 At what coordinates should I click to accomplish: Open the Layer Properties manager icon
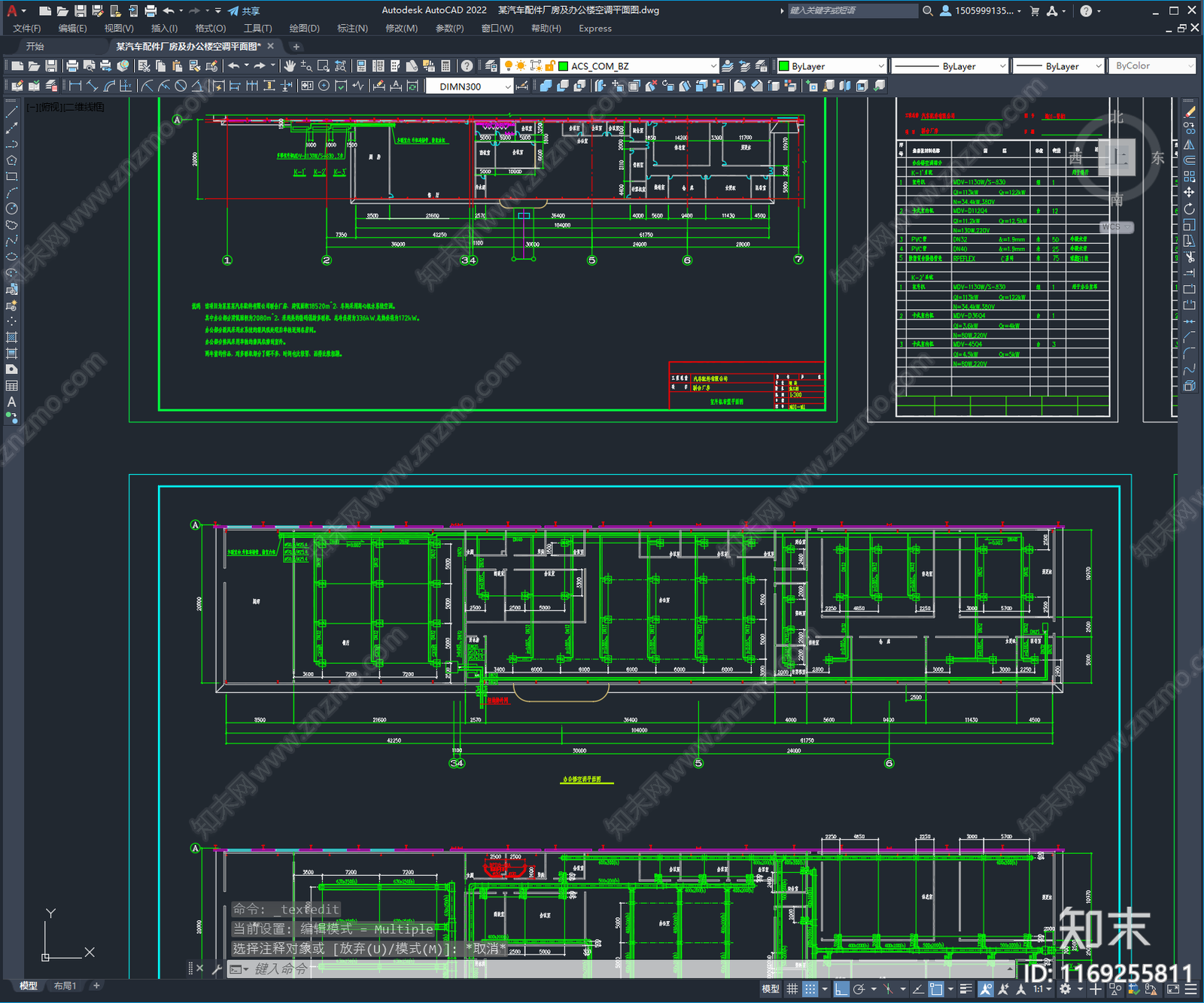(491, 66)
